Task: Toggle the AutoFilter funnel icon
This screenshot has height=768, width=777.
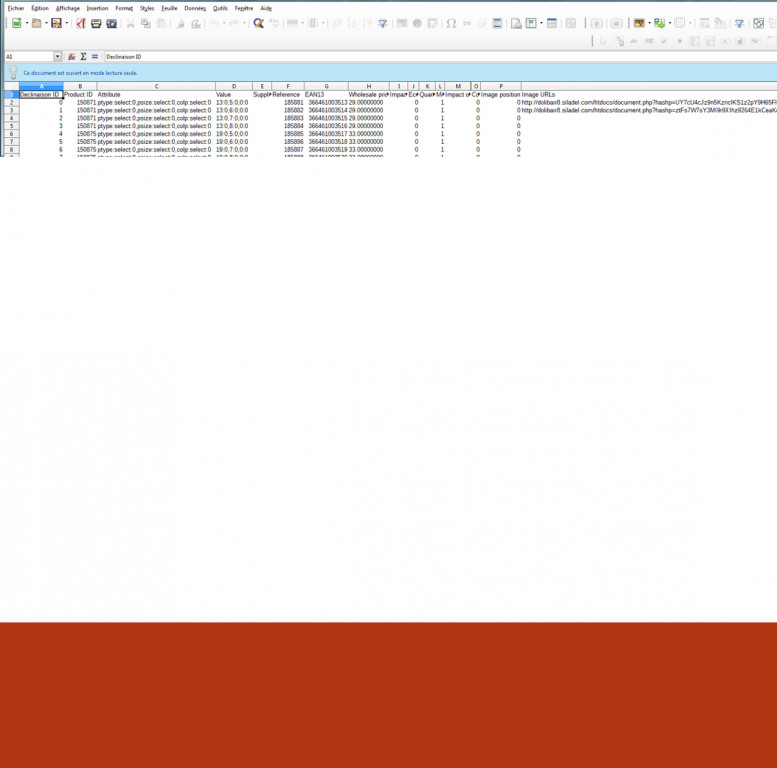Action: coord(383,23)
